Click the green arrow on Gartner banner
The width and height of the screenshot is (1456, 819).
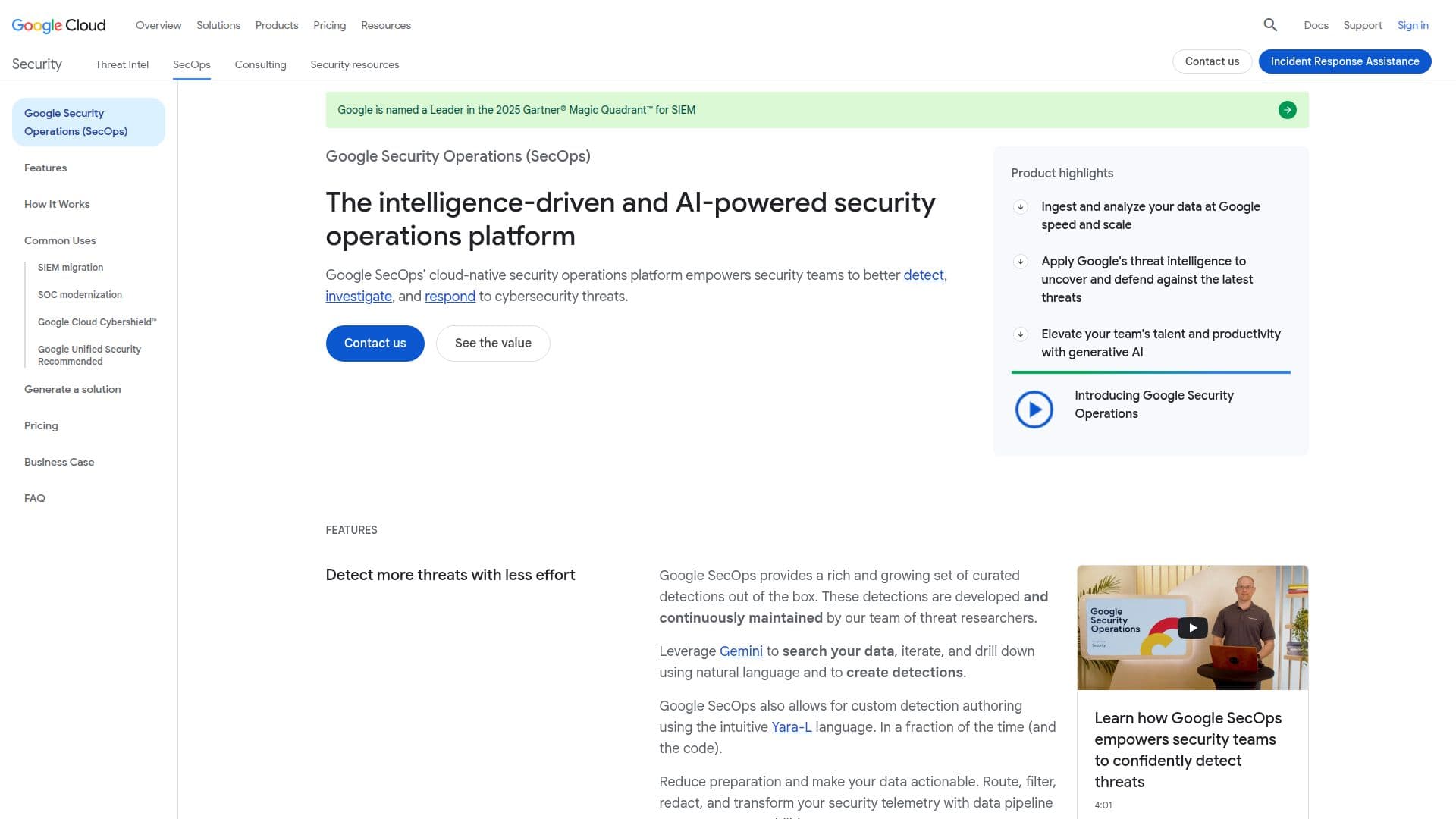point(1287,110)
